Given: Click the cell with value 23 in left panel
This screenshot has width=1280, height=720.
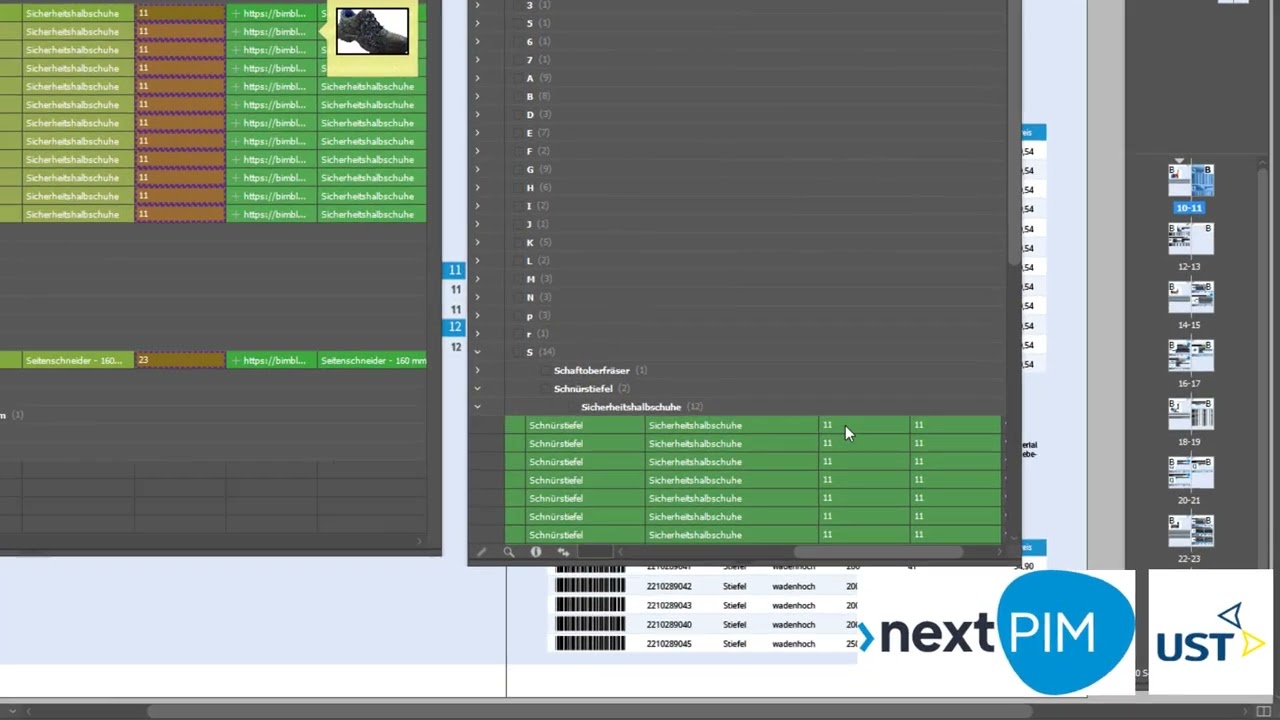Looking at the screenshot, I should coord(181,360).
